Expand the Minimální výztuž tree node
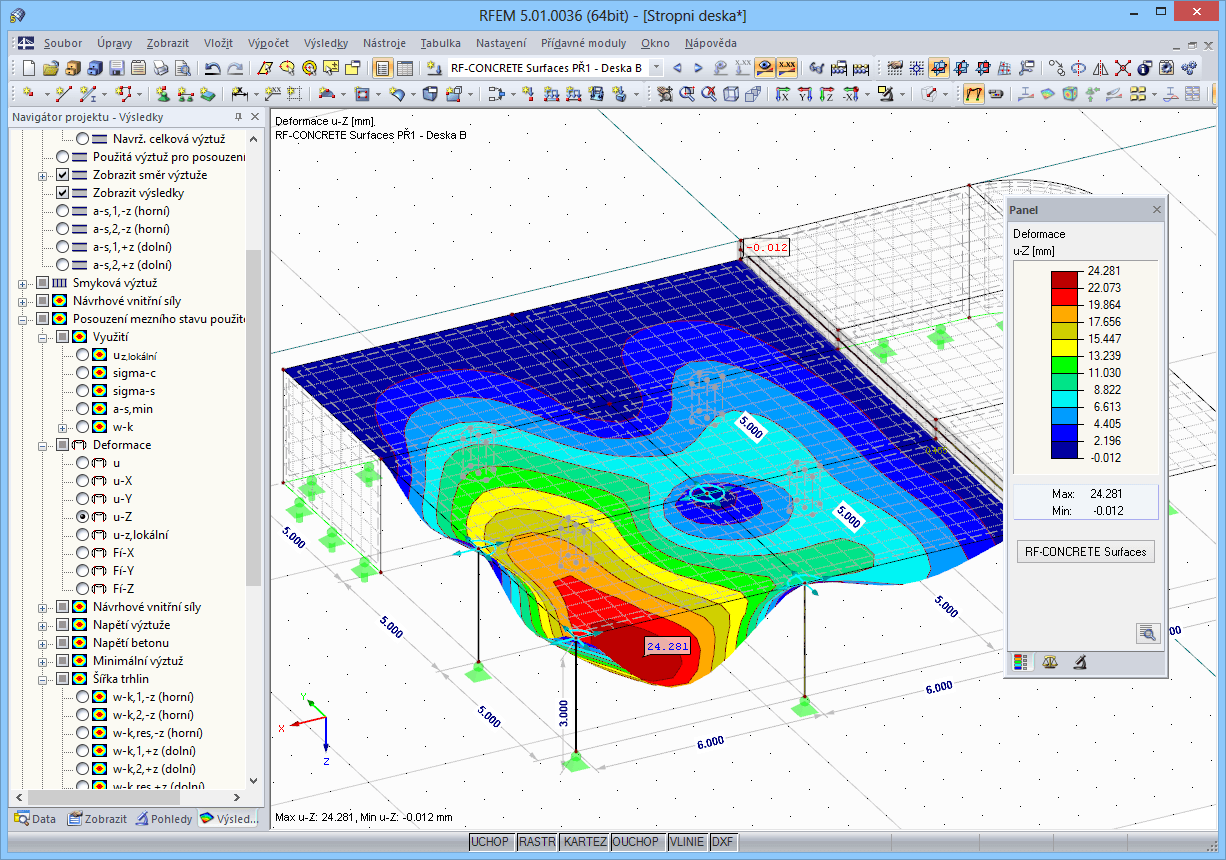The width and height of the screenshot is (1226, 860). click(x=43, y=661)
